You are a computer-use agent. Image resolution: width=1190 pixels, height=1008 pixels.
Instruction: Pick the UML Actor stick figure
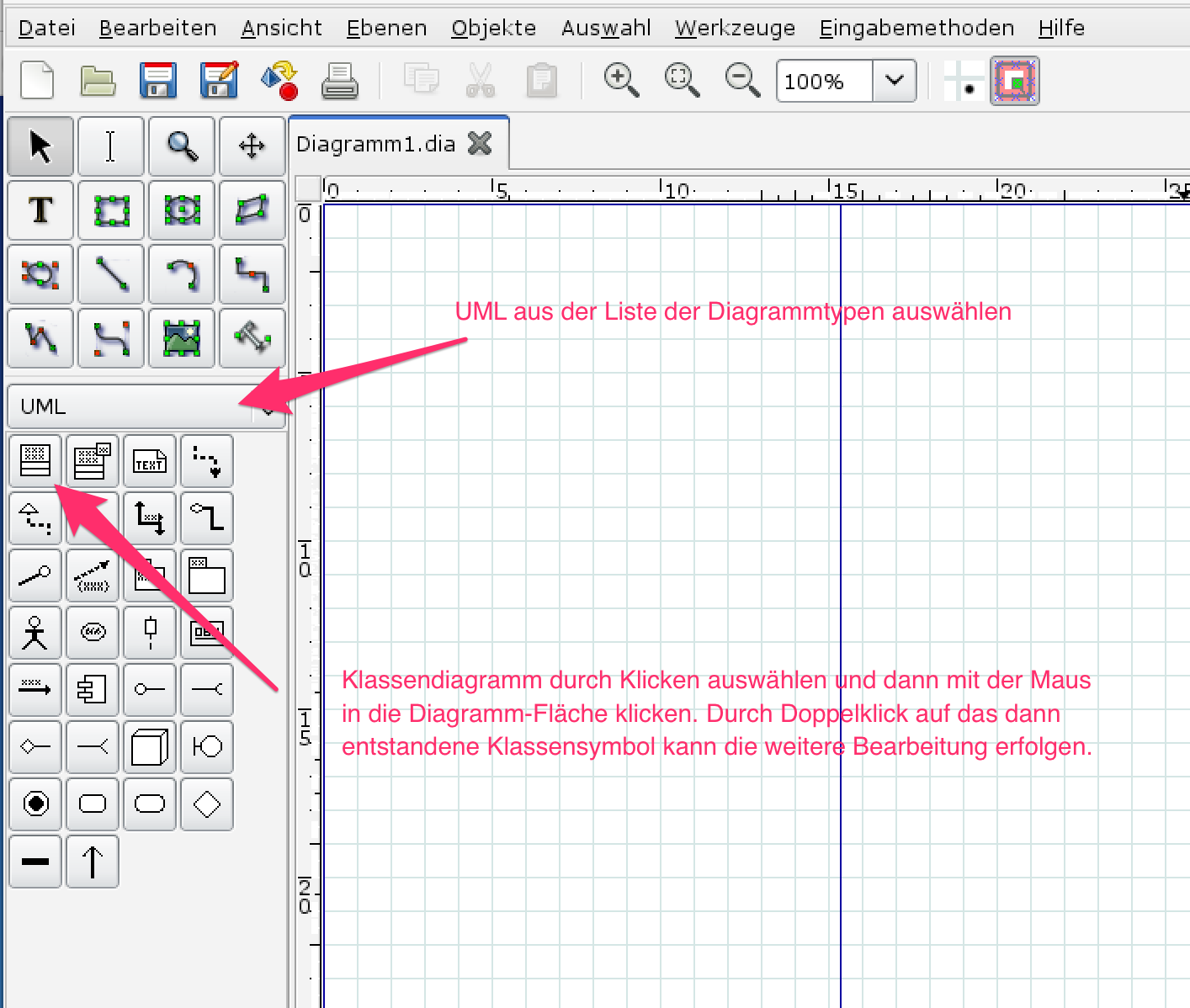click(x=35, y=632)
